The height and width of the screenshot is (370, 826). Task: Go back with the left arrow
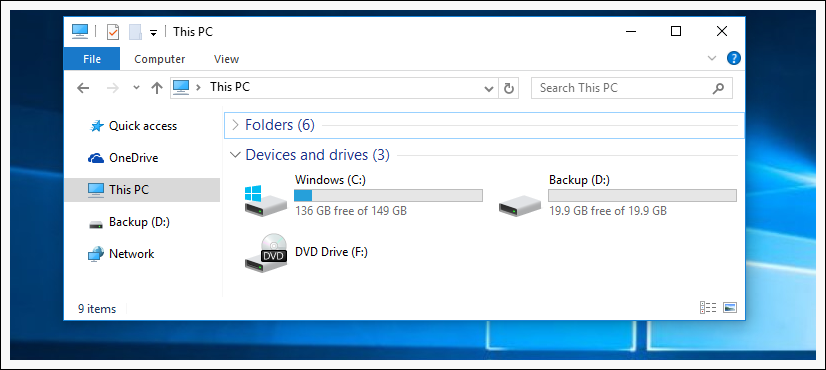(x=83, y=88)
